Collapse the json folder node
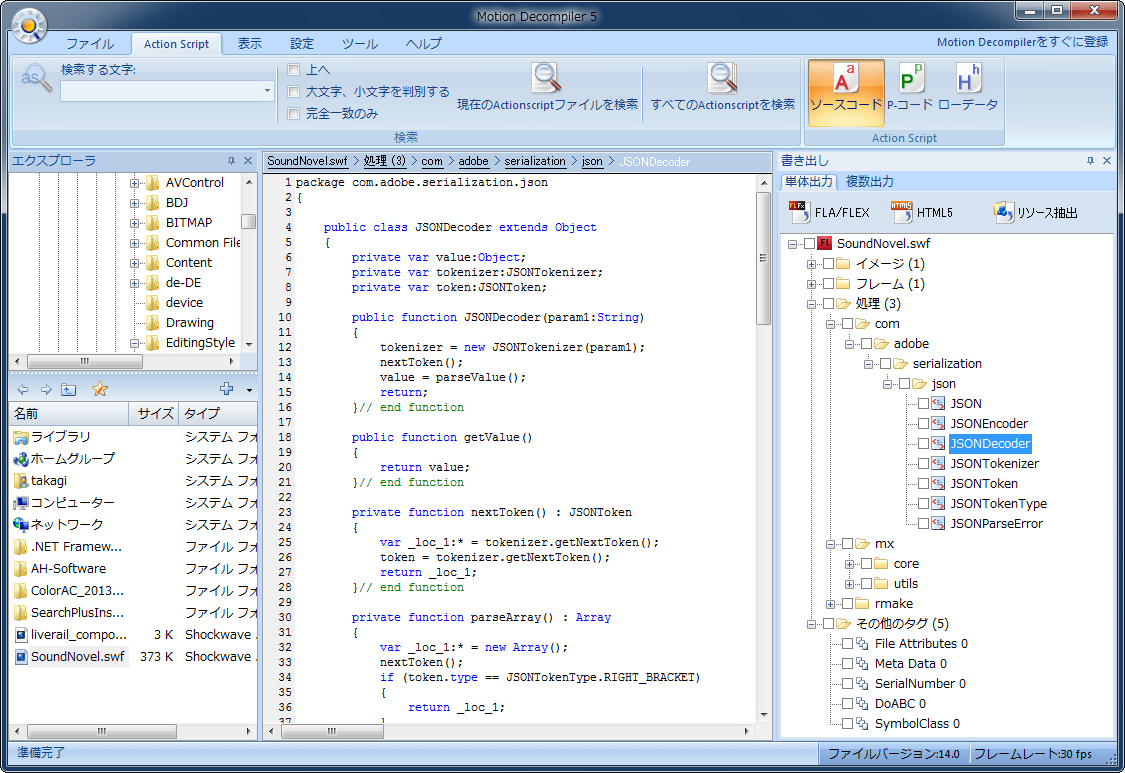 pyautogui.click(x=888, y=384)
